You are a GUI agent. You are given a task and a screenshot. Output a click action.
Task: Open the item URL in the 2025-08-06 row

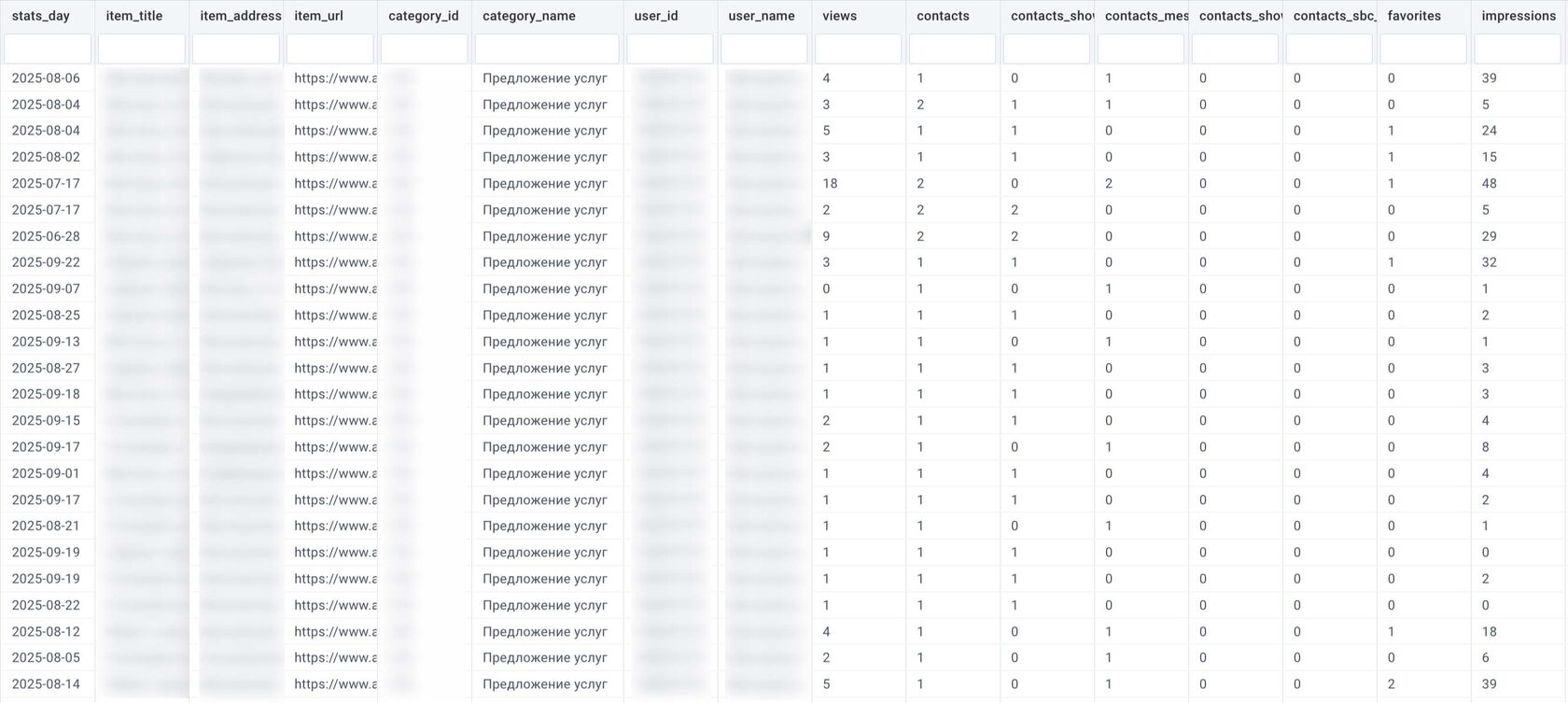tap(335, 78)
